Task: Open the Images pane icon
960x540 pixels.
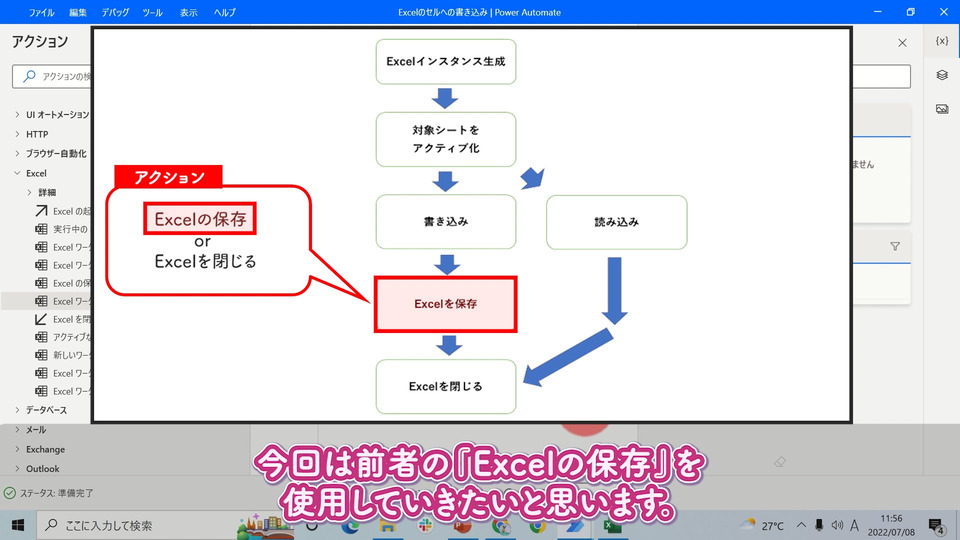Action: tap(942, 109)
